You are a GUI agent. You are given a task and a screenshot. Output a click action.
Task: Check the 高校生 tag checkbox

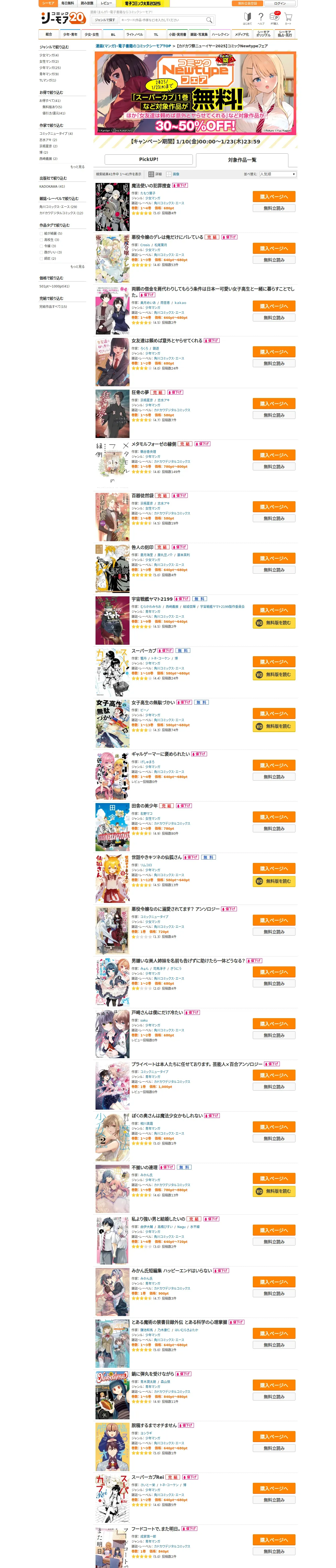coord(41,240)
